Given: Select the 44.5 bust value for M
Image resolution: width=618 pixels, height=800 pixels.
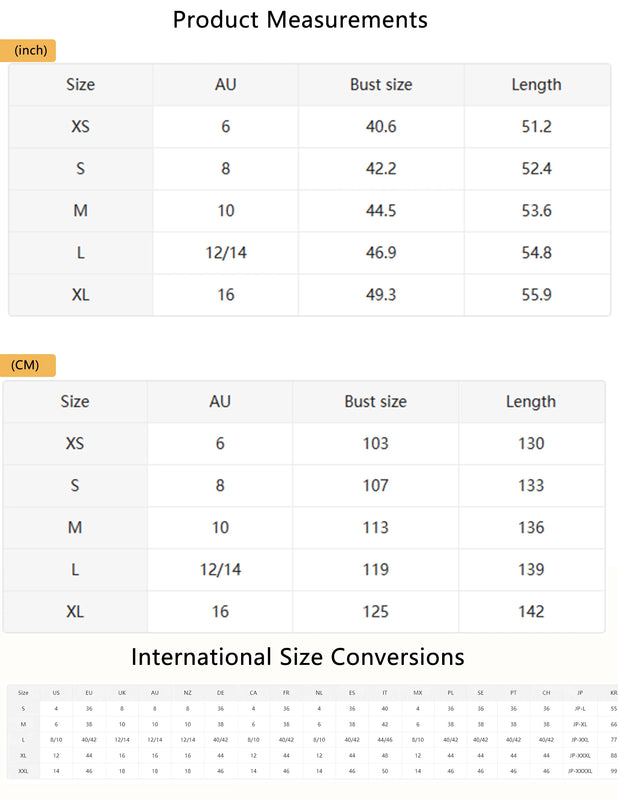Looking at the screenshot, I should pyautogui.click(x=381, y=211).
